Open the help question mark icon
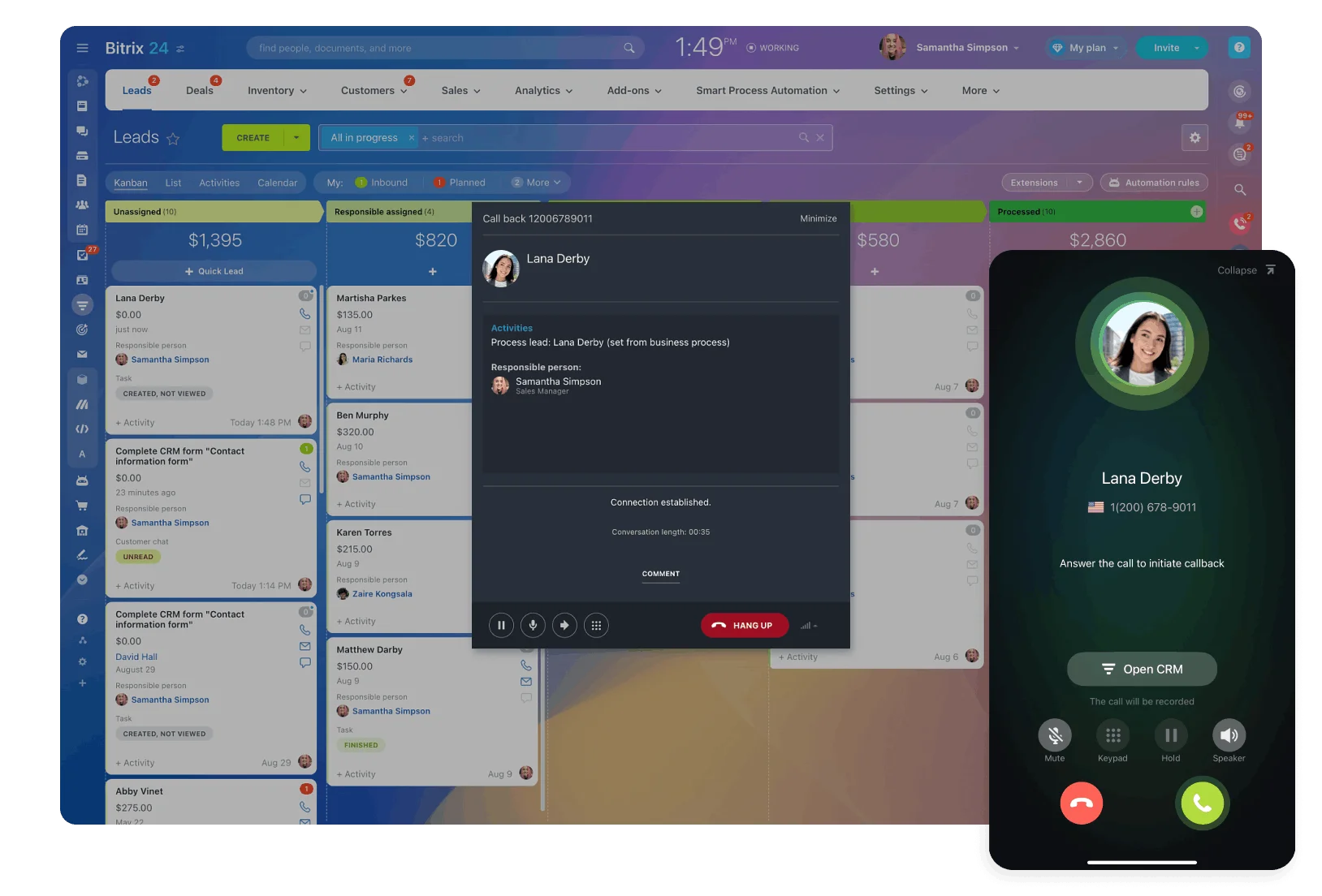Screen dimensions: 1322x896 (x=1239, y=48)
